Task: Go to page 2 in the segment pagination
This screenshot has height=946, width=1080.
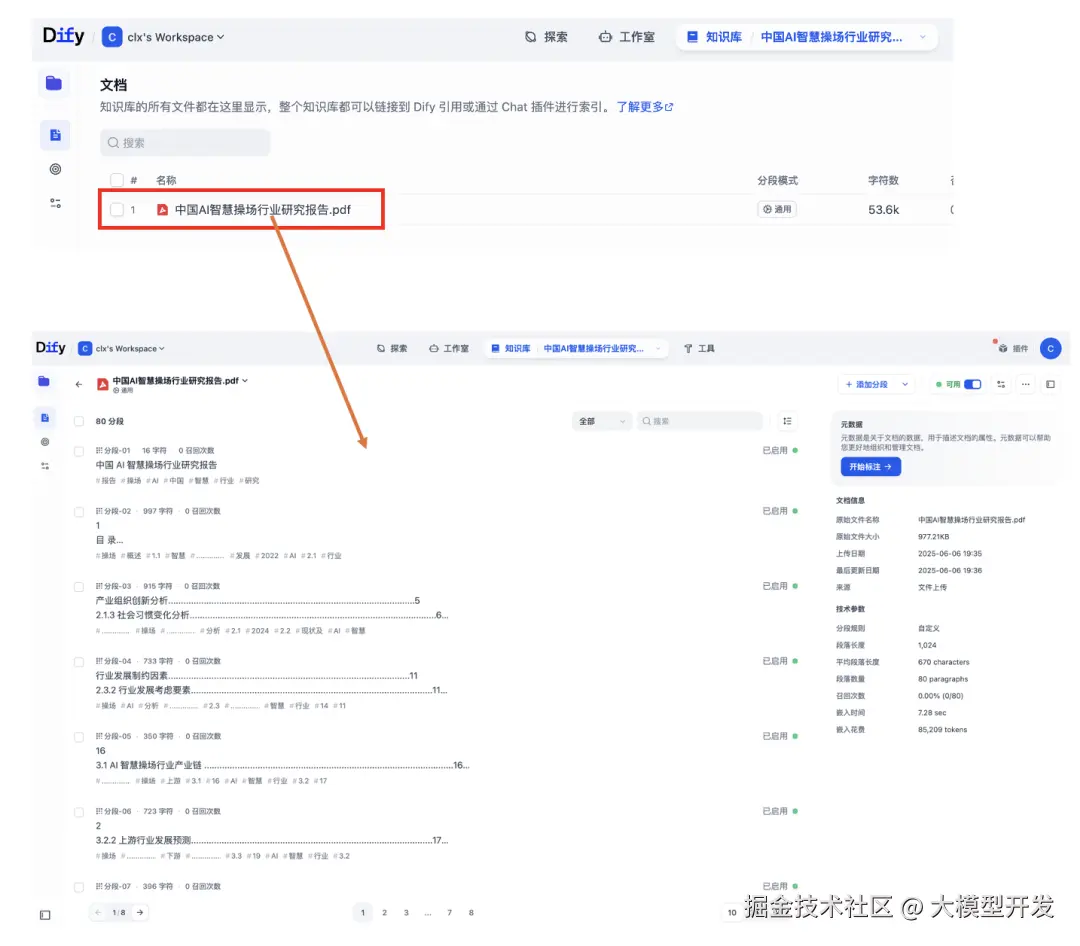Action: click(x=384, y=913)
